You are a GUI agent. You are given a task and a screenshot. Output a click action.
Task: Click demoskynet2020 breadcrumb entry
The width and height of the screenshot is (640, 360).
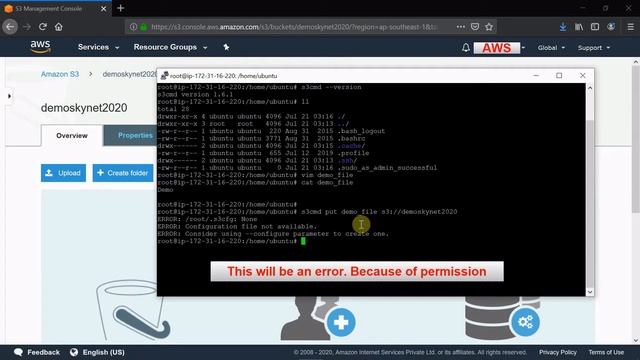[129, 74]
